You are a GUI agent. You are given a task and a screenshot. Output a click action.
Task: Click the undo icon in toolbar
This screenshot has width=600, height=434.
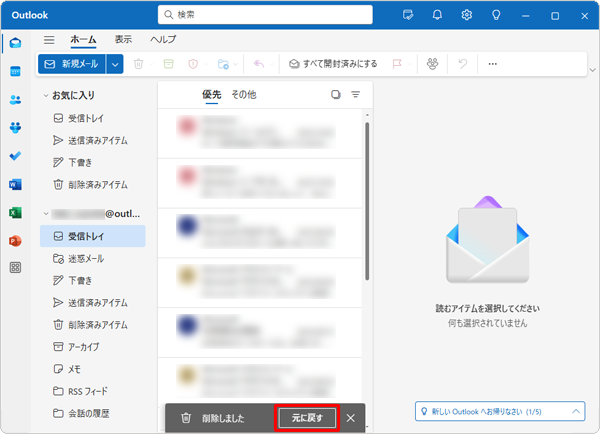coord(463,64)
